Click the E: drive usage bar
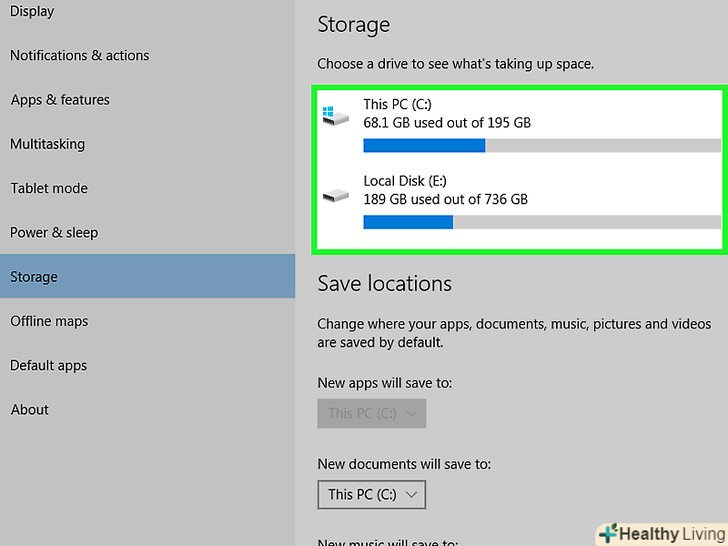 (x=541, y=222)
